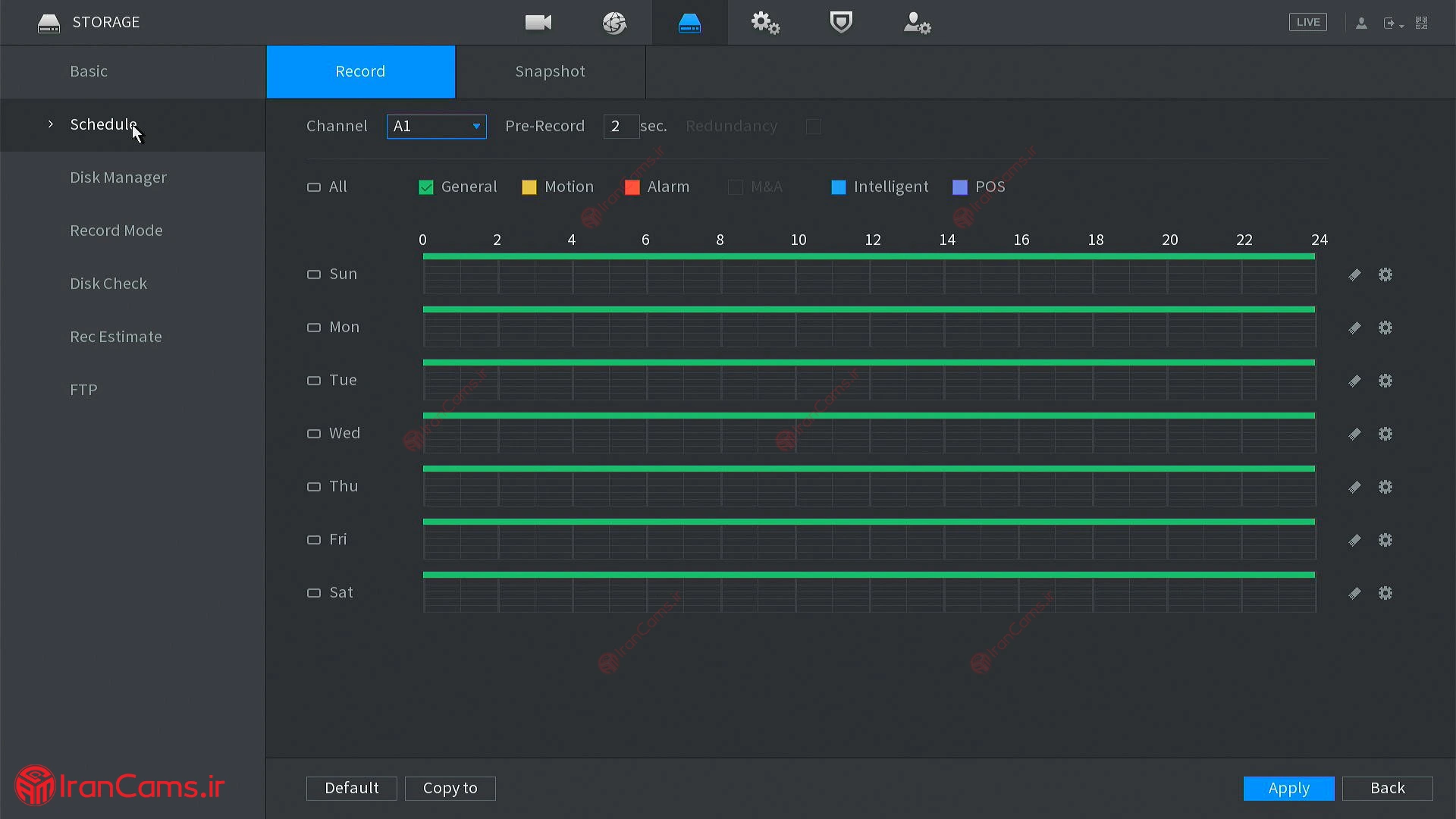Click the Copy to button
This screenshot has width=1456, height=819.
pyautogui.click(x=450, y=788)
